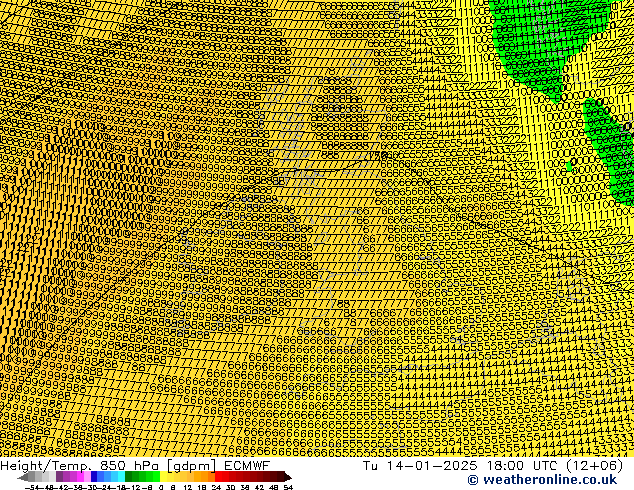This screenshot has height=490, width=634.
Task: Click the 'Height/Temp. 850 hPa [gdpm] ECMWF' title
Action: point(135,466)
